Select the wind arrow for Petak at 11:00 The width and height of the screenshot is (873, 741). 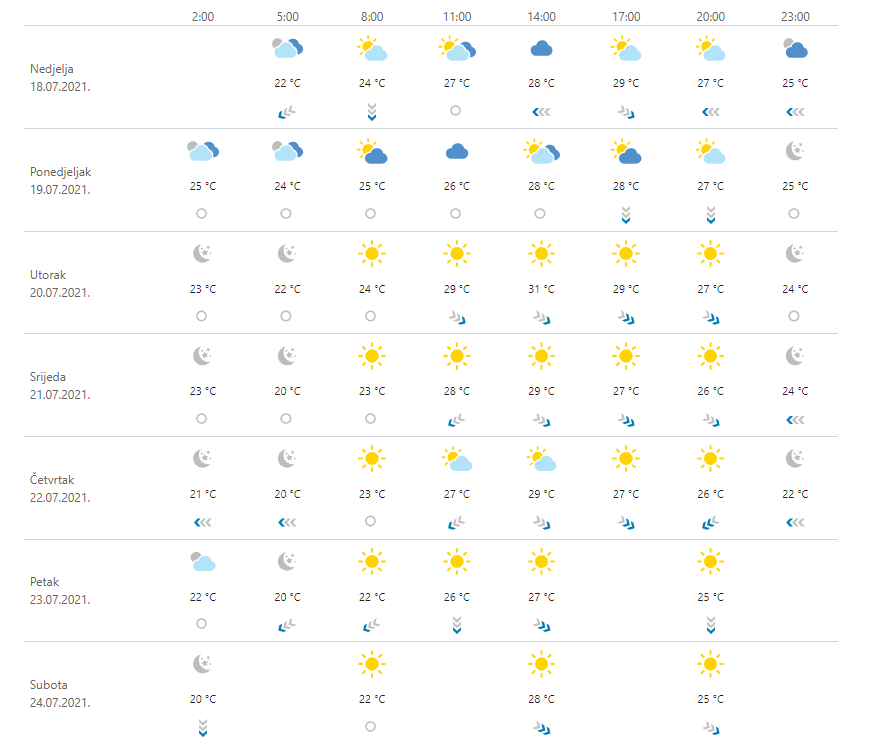pyautogui.click(x=456, y=625)
